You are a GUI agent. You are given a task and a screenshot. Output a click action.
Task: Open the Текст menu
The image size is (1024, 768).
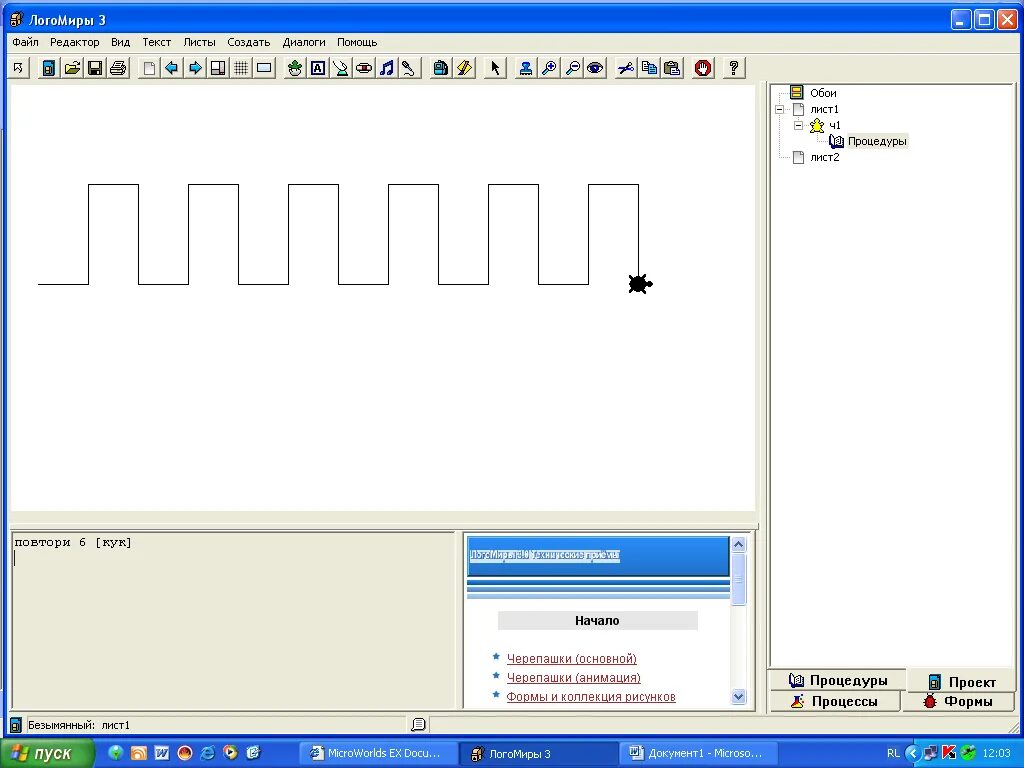pyautogui.click(x=157, y=42)
